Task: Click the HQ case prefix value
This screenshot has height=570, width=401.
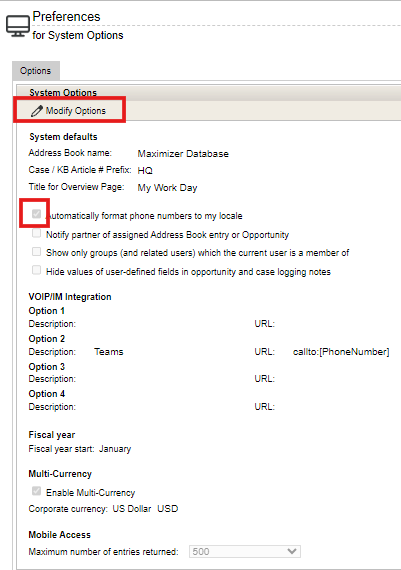Action: click(x=145, y=170)
